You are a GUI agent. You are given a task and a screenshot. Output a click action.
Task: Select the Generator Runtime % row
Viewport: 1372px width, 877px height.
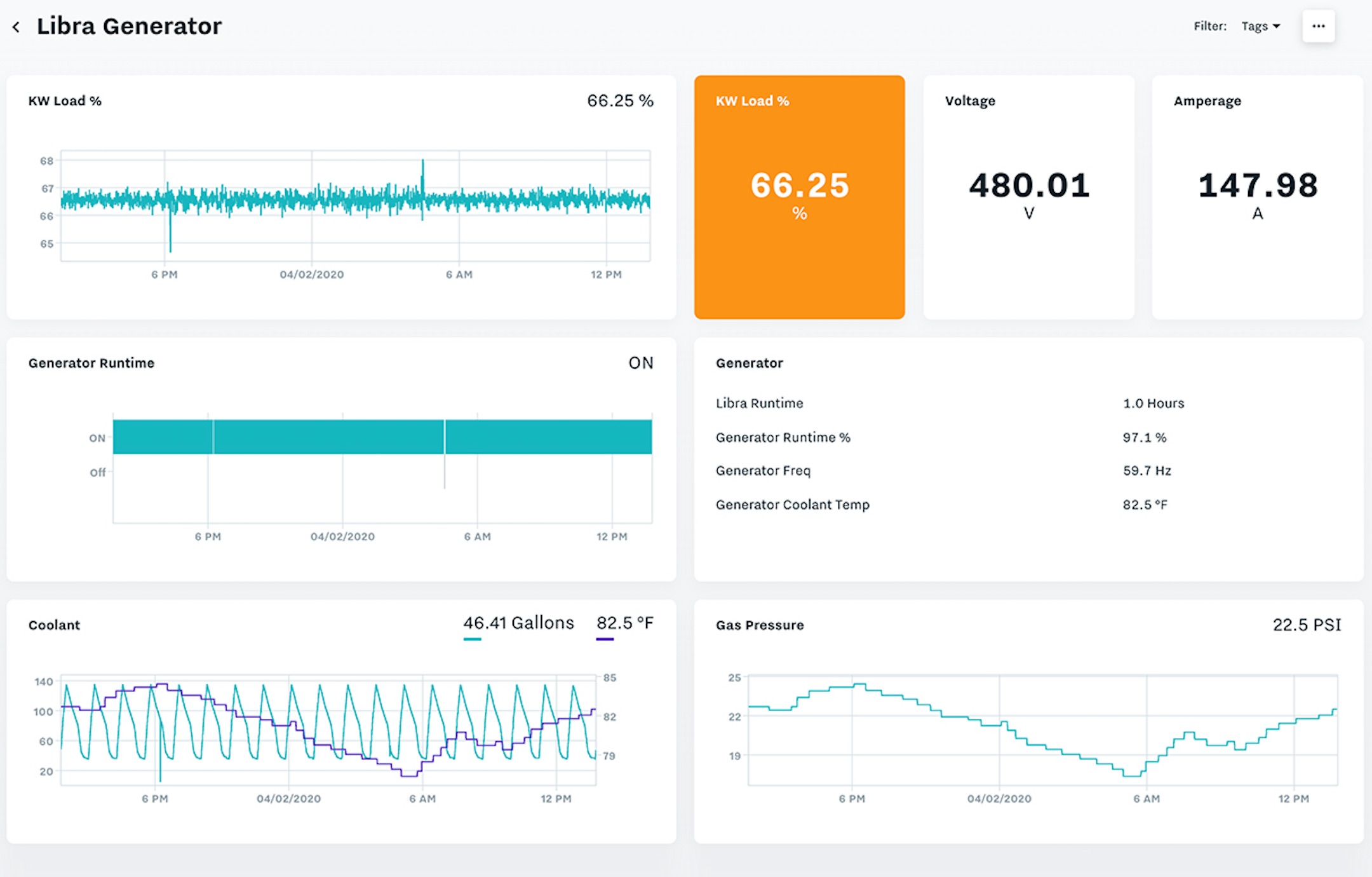pyautogui.click(x=1028, y=437)
